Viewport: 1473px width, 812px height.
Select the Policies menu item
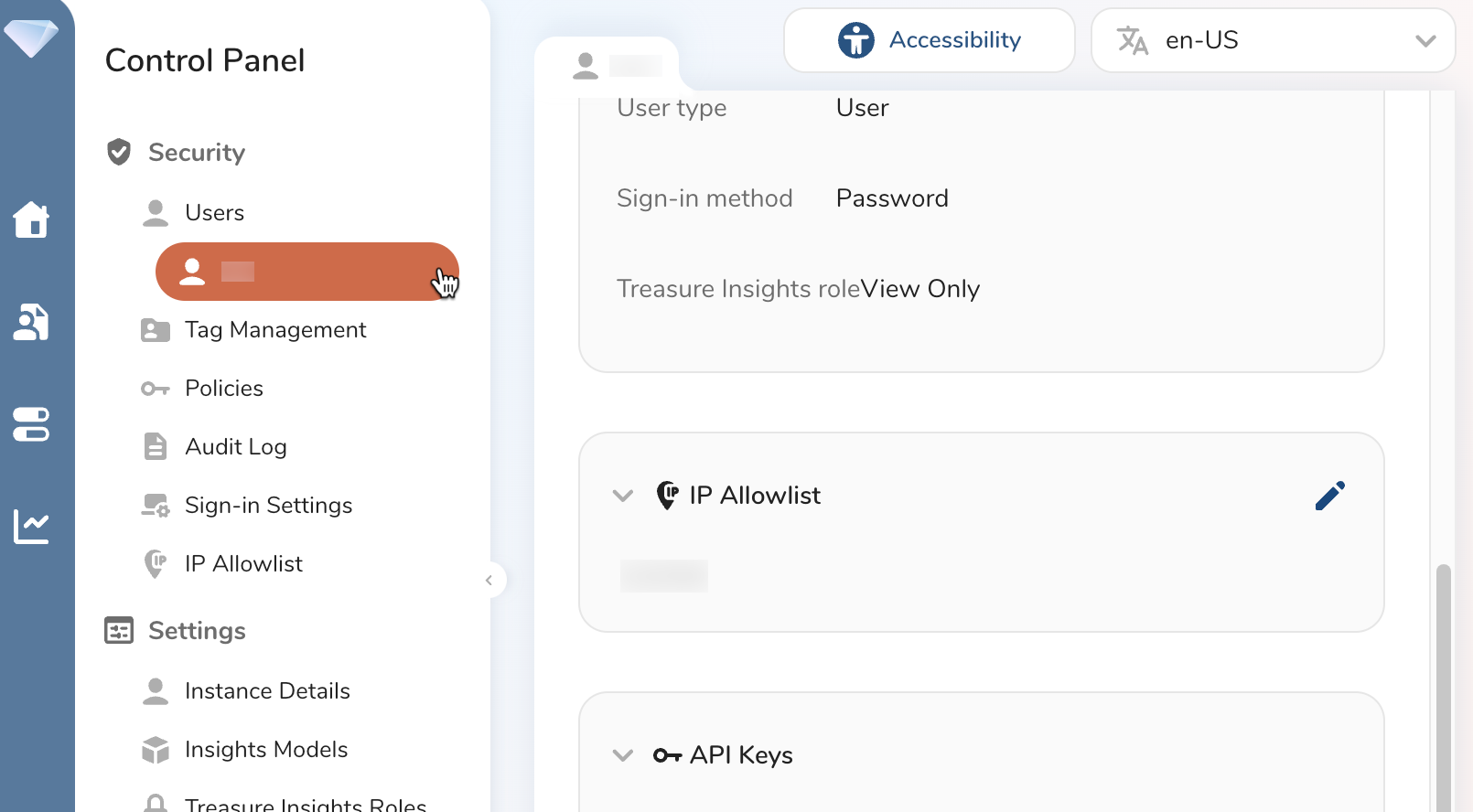pyautogui.click(x=224, y=389)
